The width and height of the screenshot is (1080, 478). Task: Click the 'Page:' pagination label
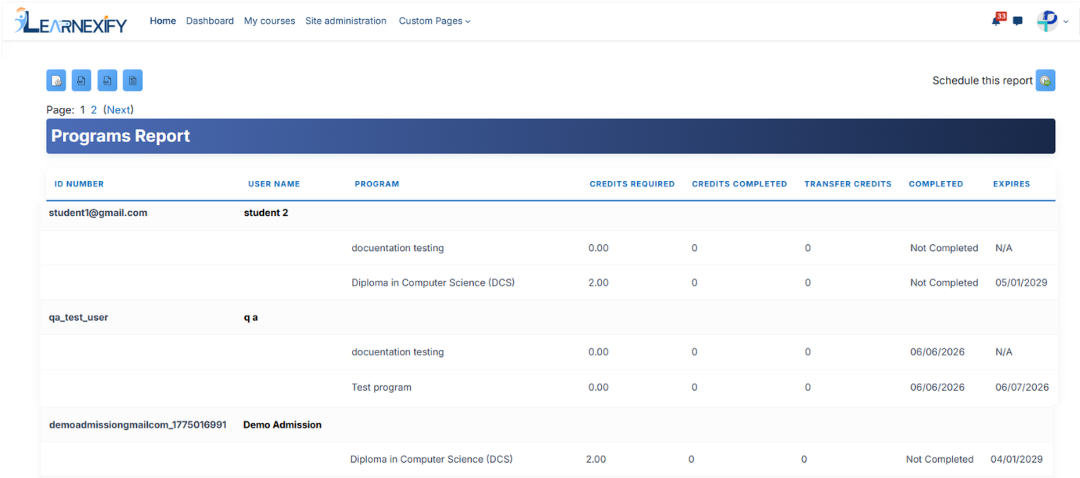pyautogui.click(x=61, y=110)
